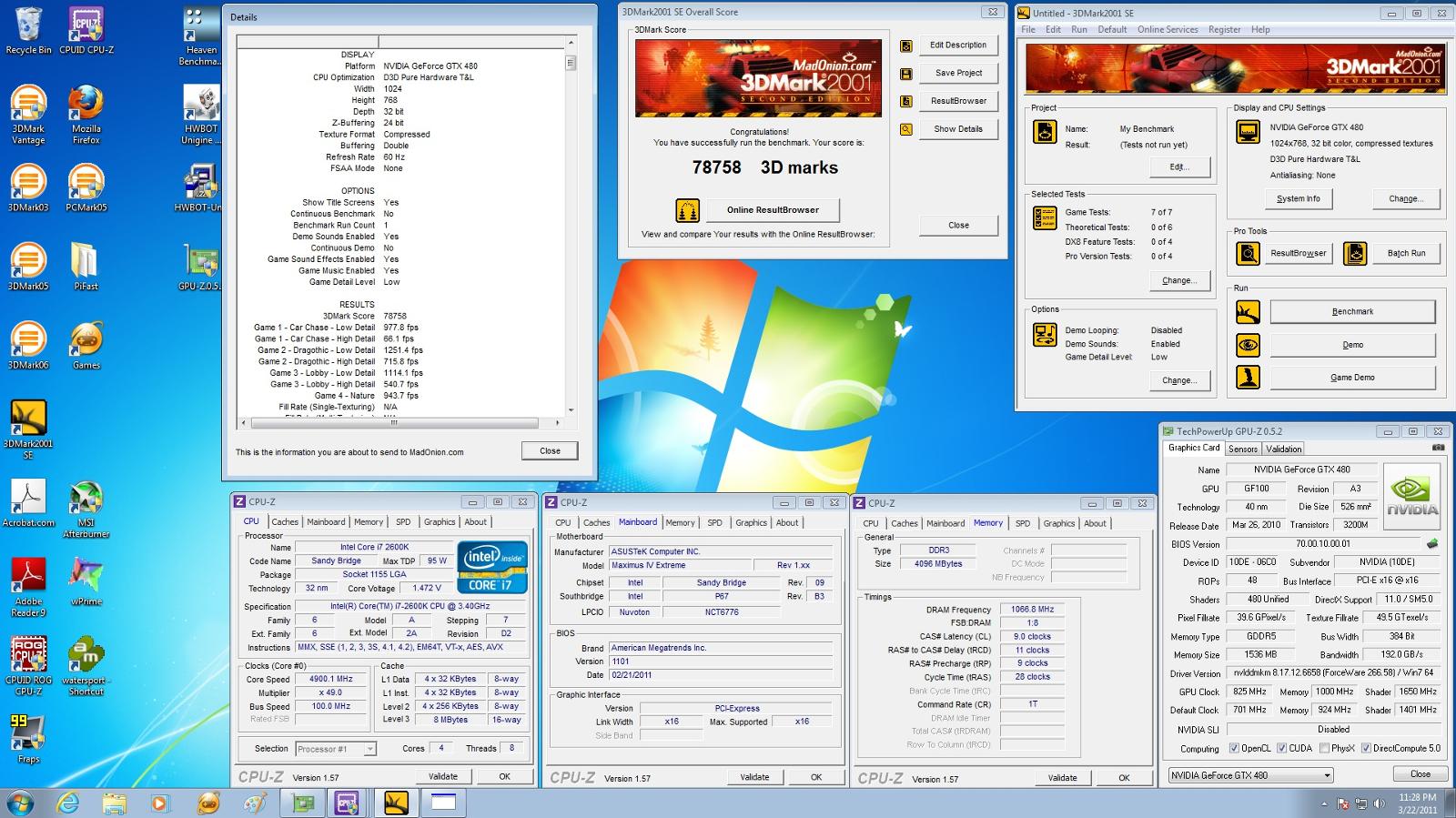
Task: Open CPUID ROG CPU-Z desktop icon
Action: point(28,666)
